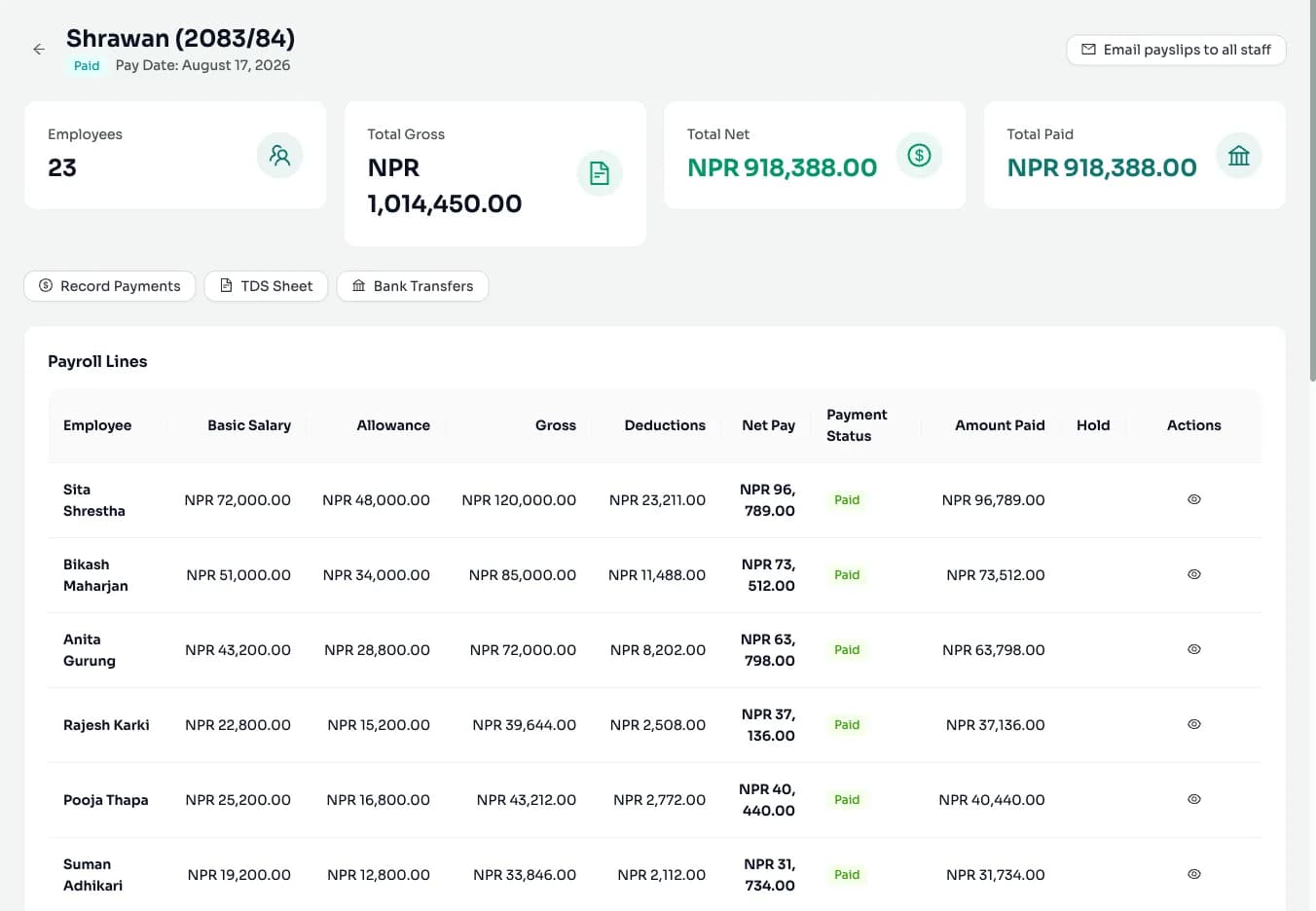Open the TDS Sheet
1316x911 pixels.
coord(266,286)
